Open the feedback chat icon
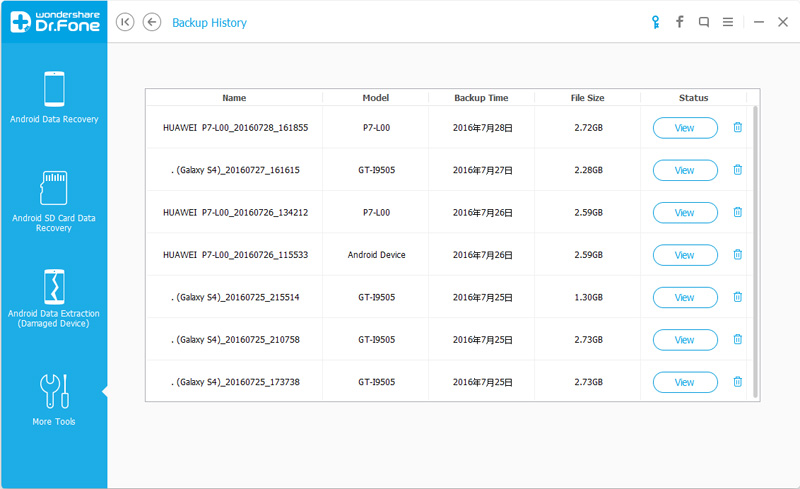Screen dimensions: 800x489 (704, 22)
